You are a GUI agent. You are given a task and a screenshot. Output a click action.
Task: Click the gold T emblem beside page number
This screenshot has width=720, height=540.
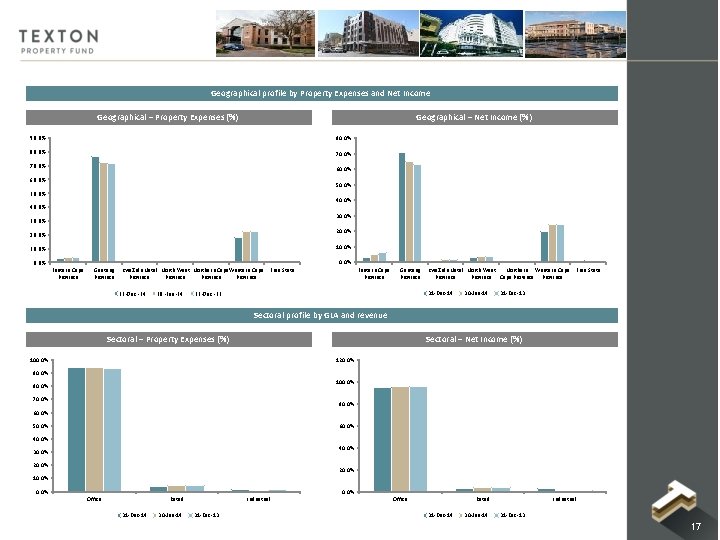point(673,501)
